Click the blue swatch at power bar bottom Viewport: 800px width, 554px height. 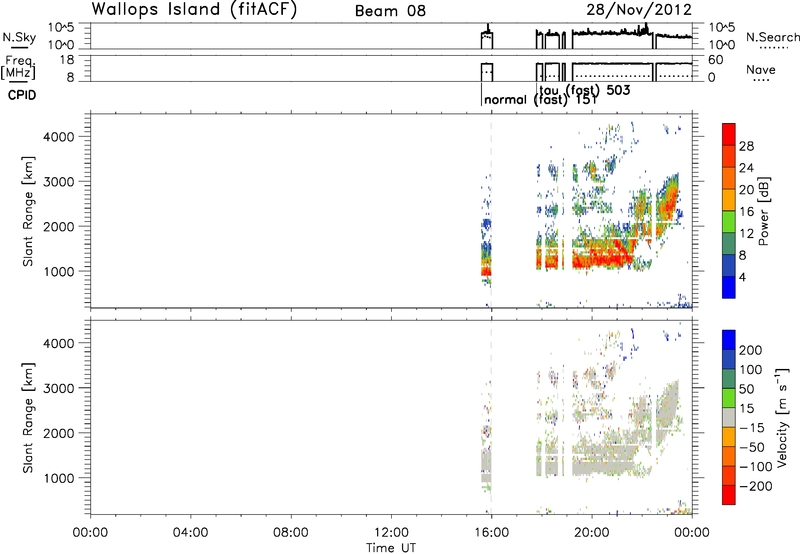(729, 287)
